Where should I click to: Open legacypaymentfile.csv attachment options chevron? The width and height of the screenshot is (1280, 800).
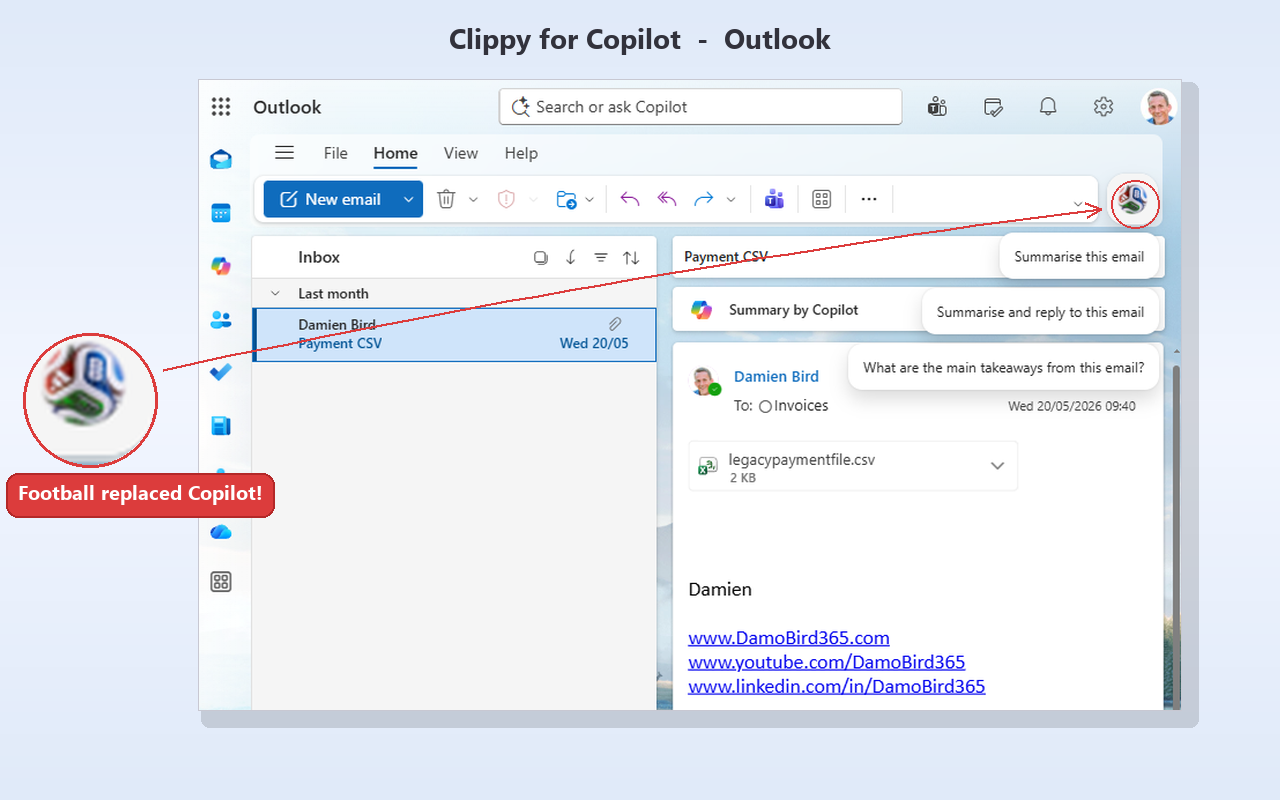click(x=997, y=466)
